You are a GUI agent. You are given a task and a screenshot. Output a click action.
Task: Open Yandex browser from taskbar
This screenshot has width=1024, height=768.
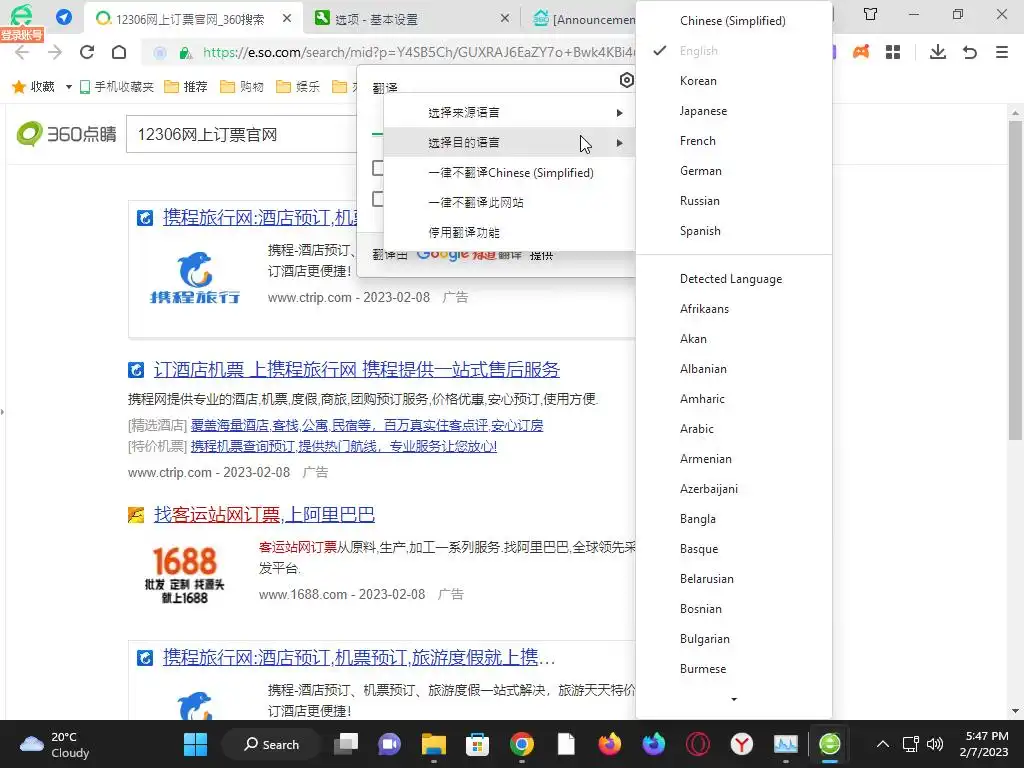coord(741,744)
